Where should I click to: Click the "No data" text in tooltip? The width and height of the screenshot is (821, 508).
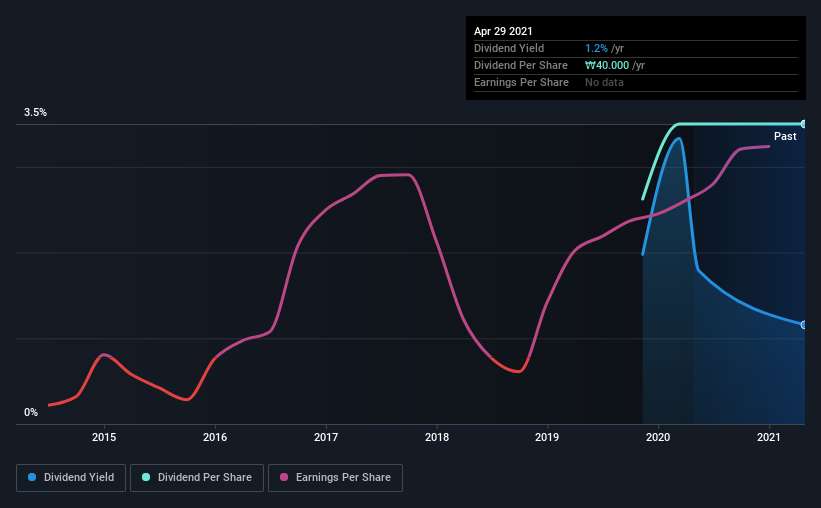tap(604, 82)
